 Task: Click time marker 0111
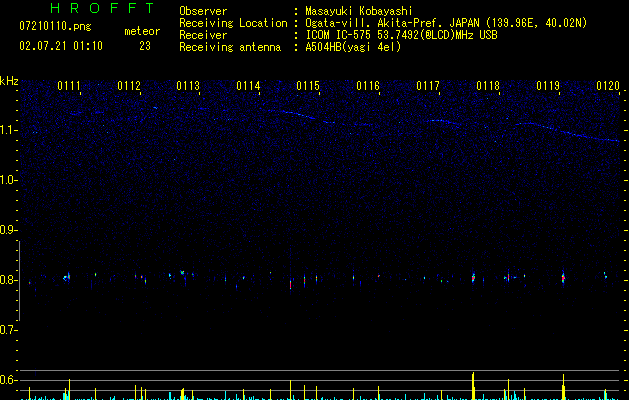pos(69,86)
